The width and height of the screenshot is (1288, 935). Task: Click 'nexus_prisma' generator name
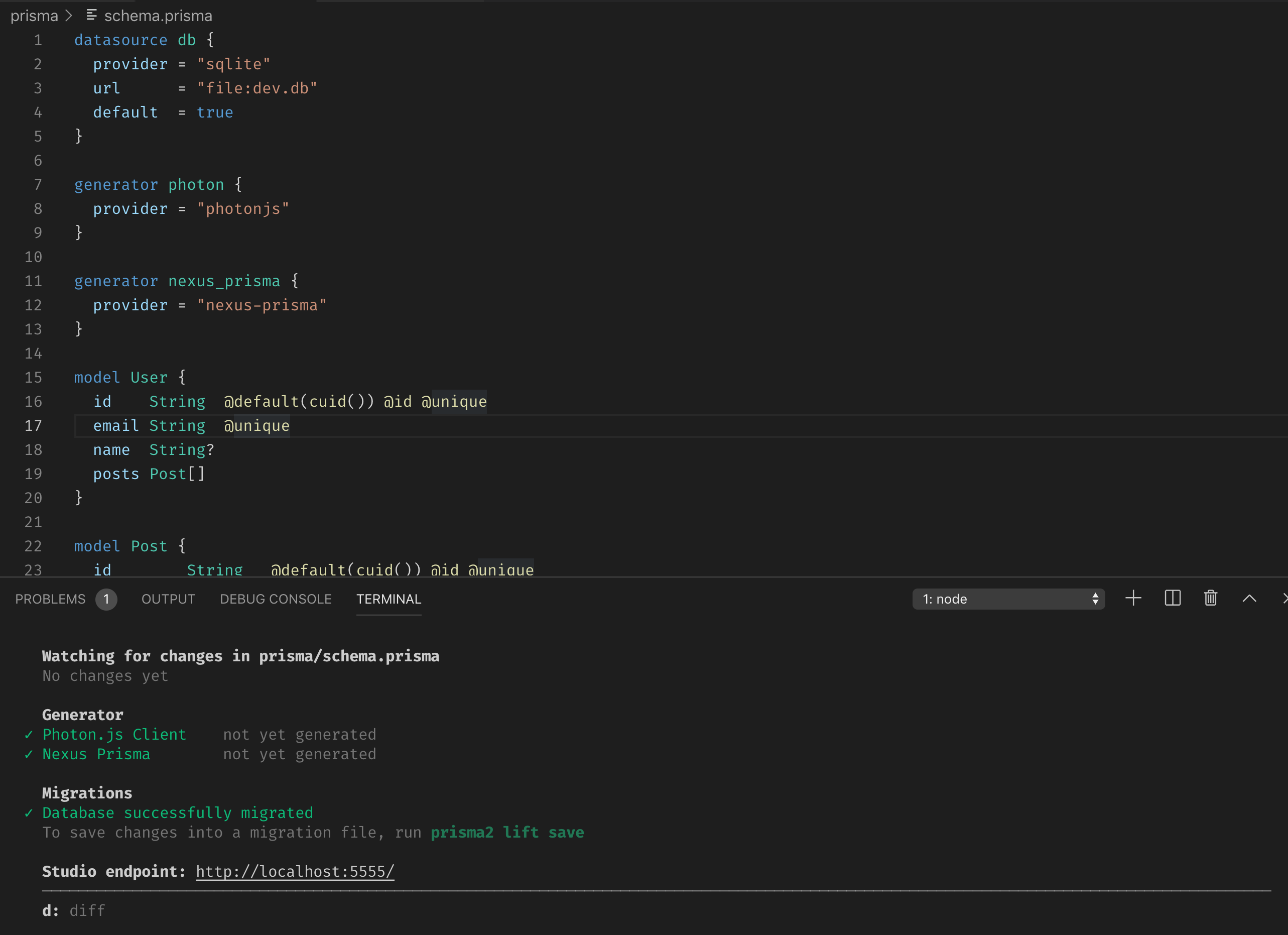[x=224, y=281]
